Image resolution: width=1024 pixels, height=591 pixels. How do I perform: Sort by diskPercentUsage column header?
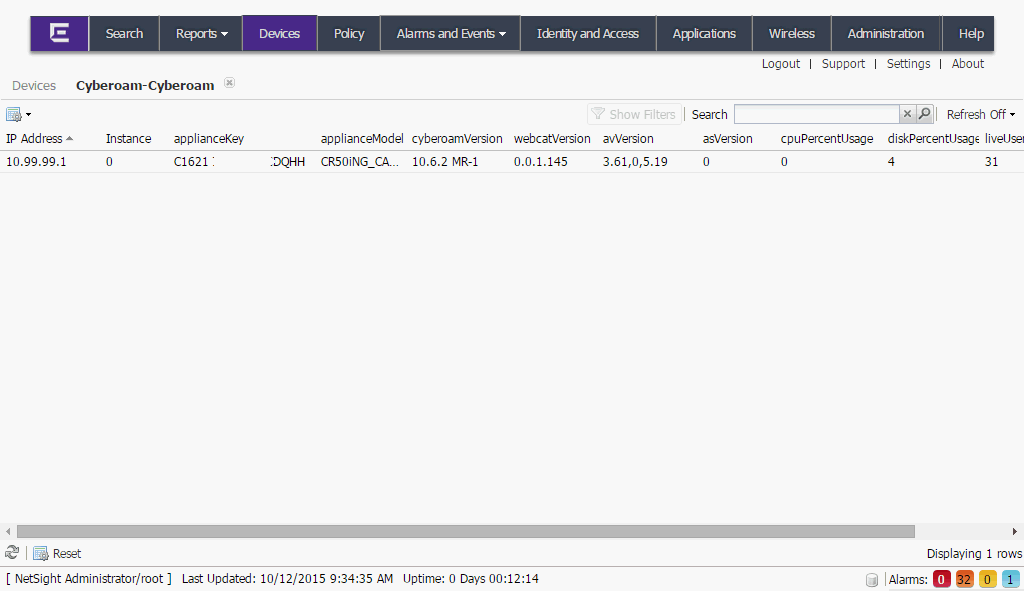[x=933, y=138]
